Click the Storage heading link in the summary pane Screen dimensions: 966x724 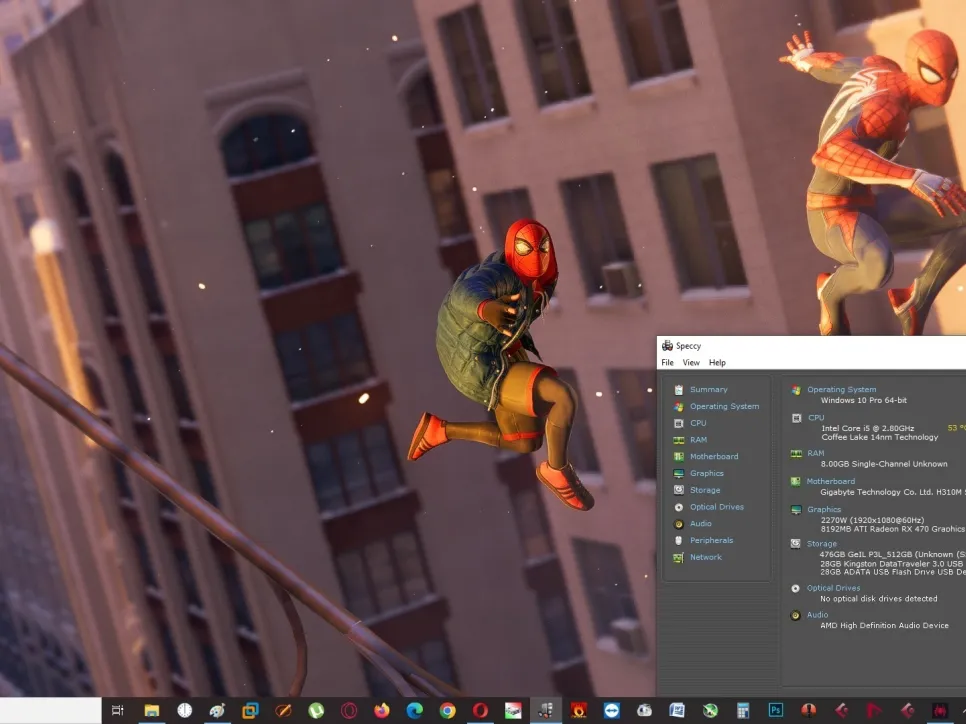(822, 544)
